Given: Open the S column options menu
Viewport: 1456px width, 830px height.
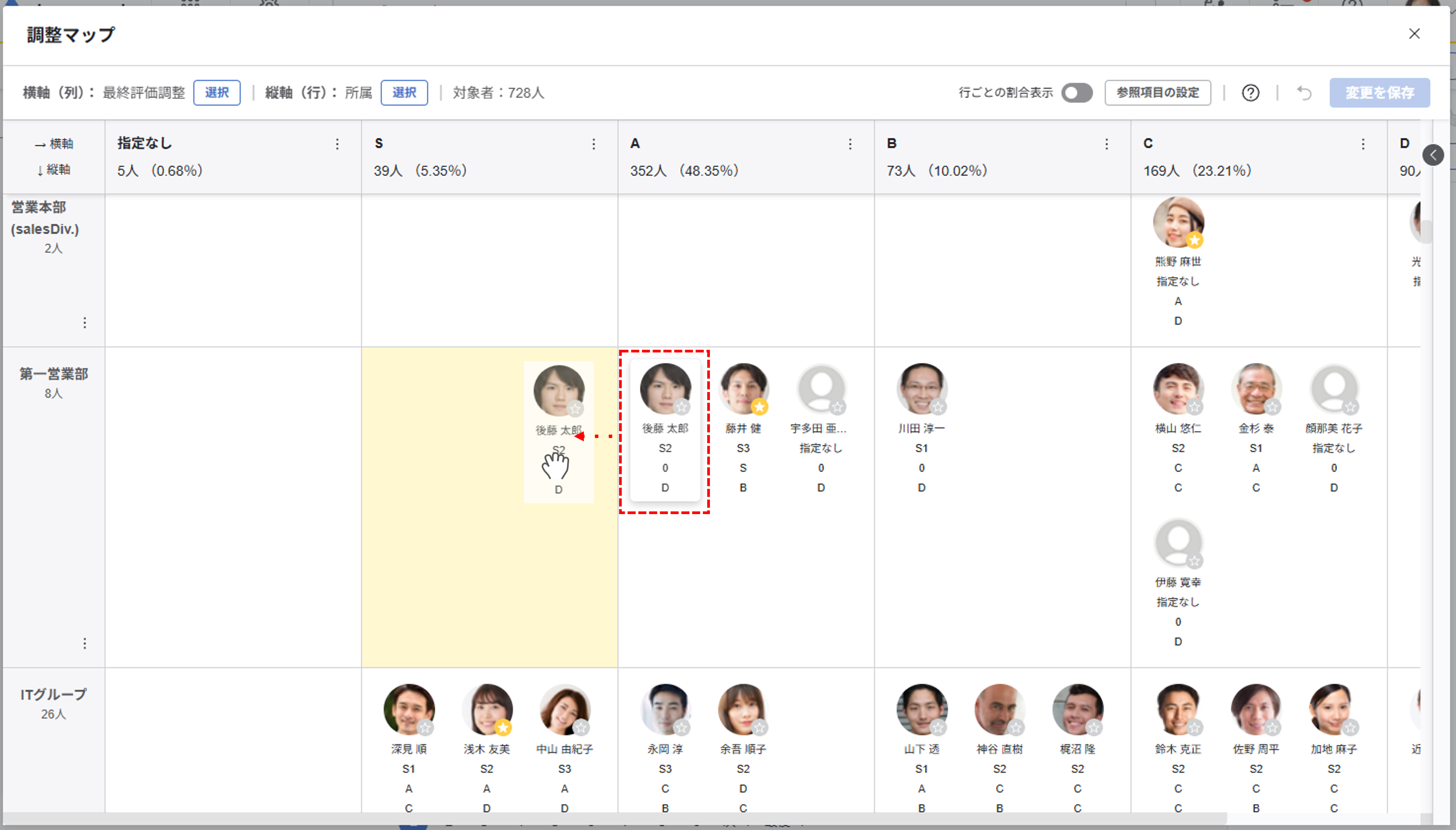Looking at the screenshot, I should coord(594,144).
